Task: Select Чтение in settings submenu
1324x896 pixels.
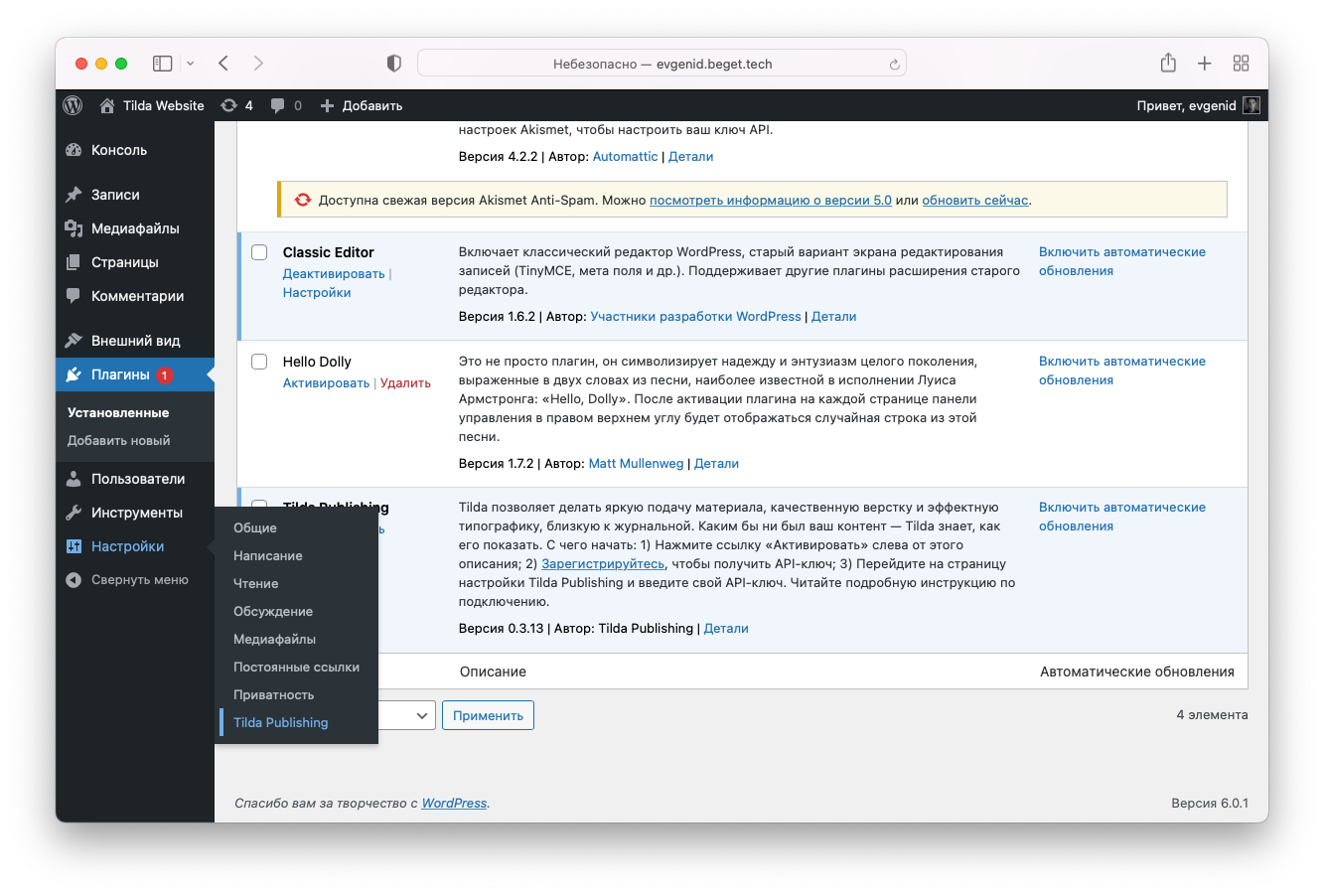Action: (x=256, y=583)
